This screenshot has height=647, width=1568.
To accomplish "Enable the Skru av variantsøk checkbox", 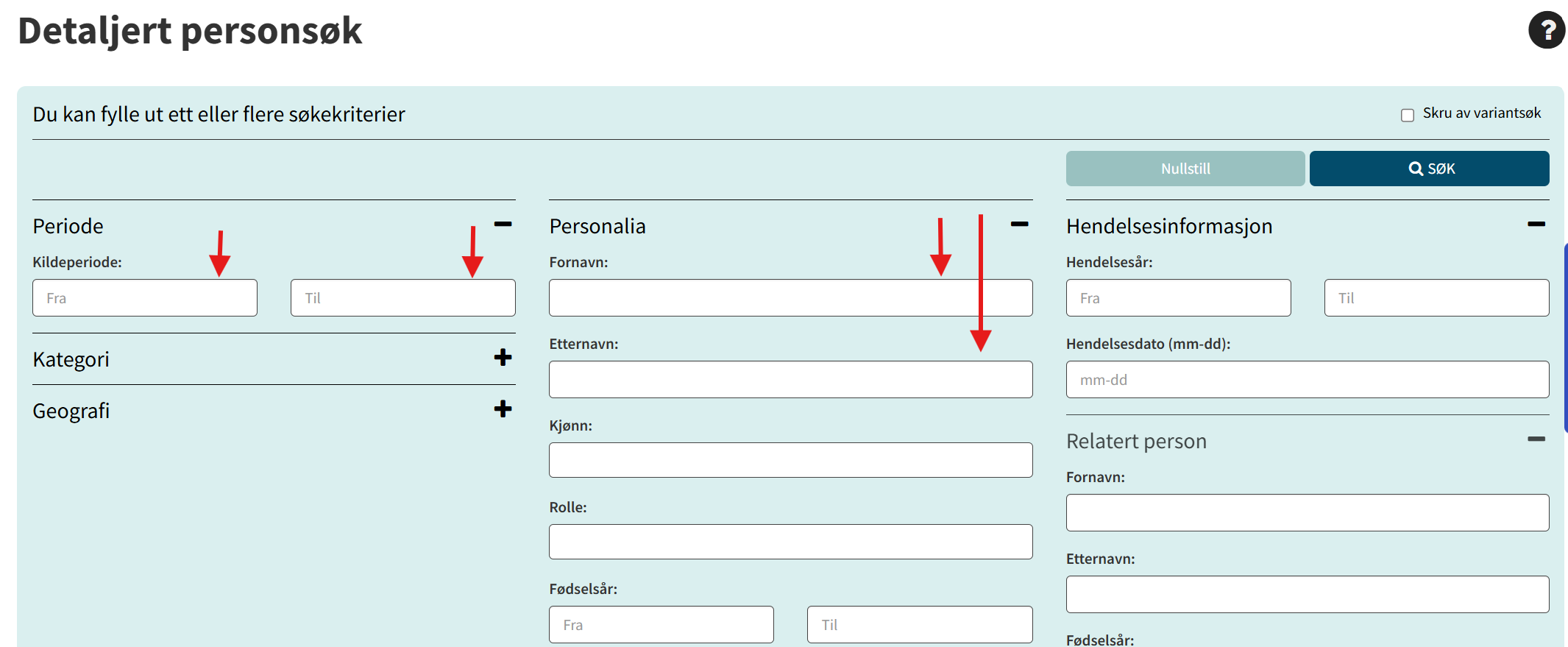I will pyautogui.click(x=1408, y=115).
